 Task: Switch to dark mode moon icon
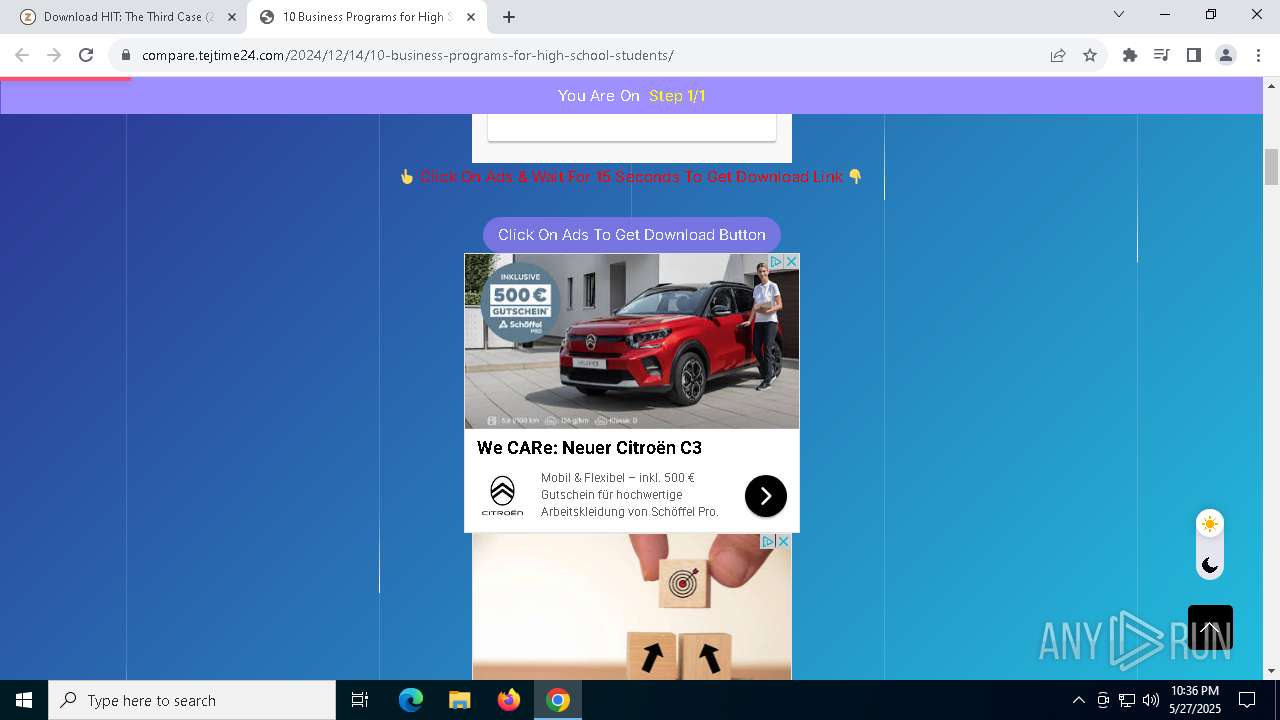(1210, 565)
